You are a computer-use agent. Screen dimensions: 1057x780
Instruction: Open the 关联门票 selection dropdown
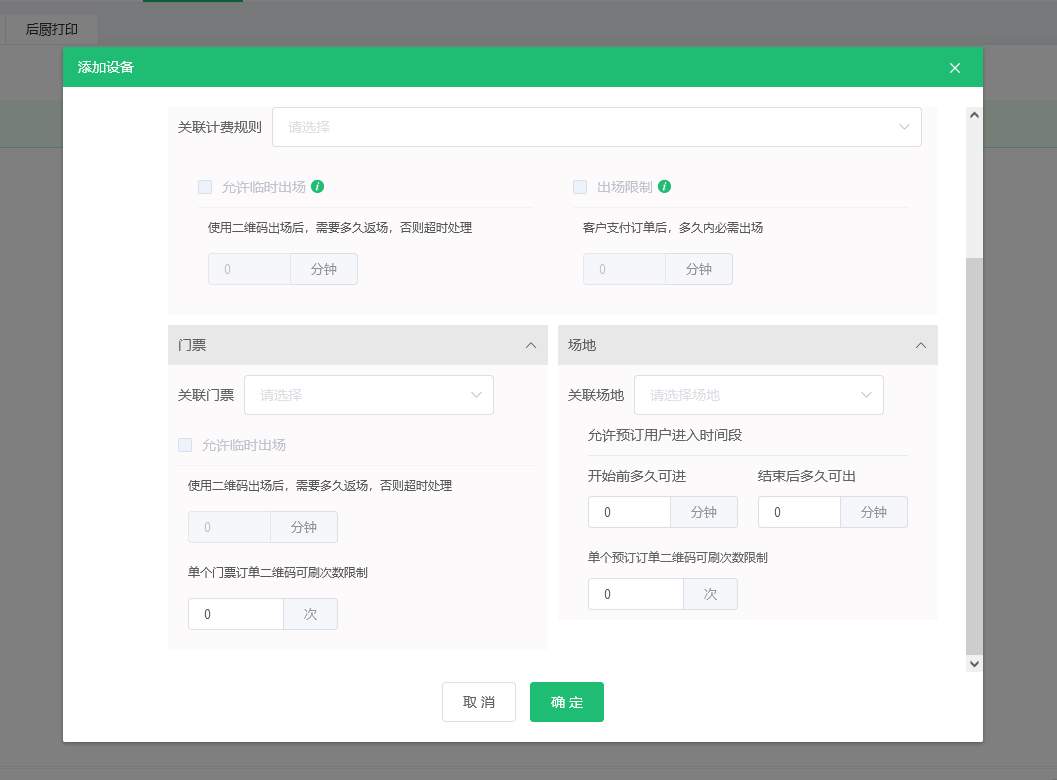[x=369, y=395]
